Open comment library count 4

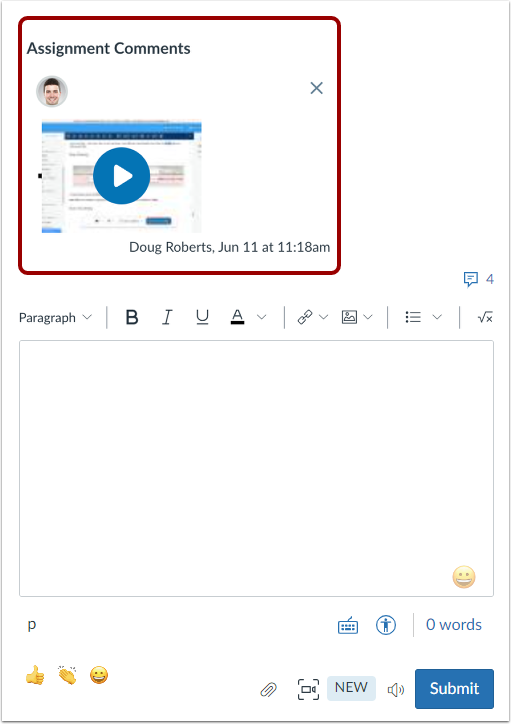click(x=489, y=279)
